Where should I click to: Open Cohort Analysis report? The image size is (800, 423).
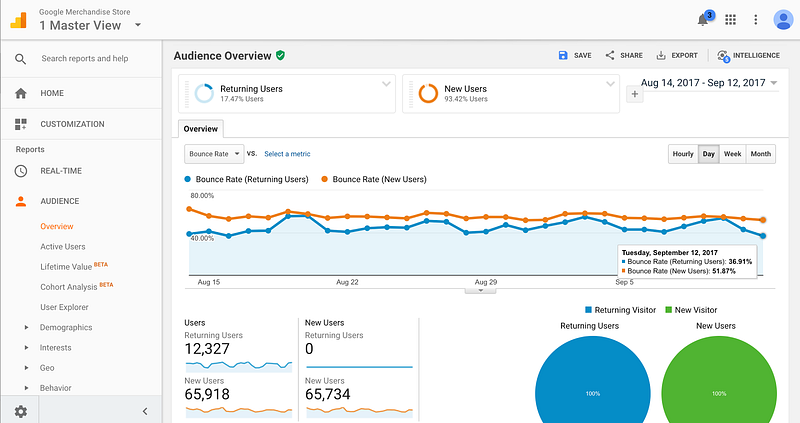(x=69, y=287)
